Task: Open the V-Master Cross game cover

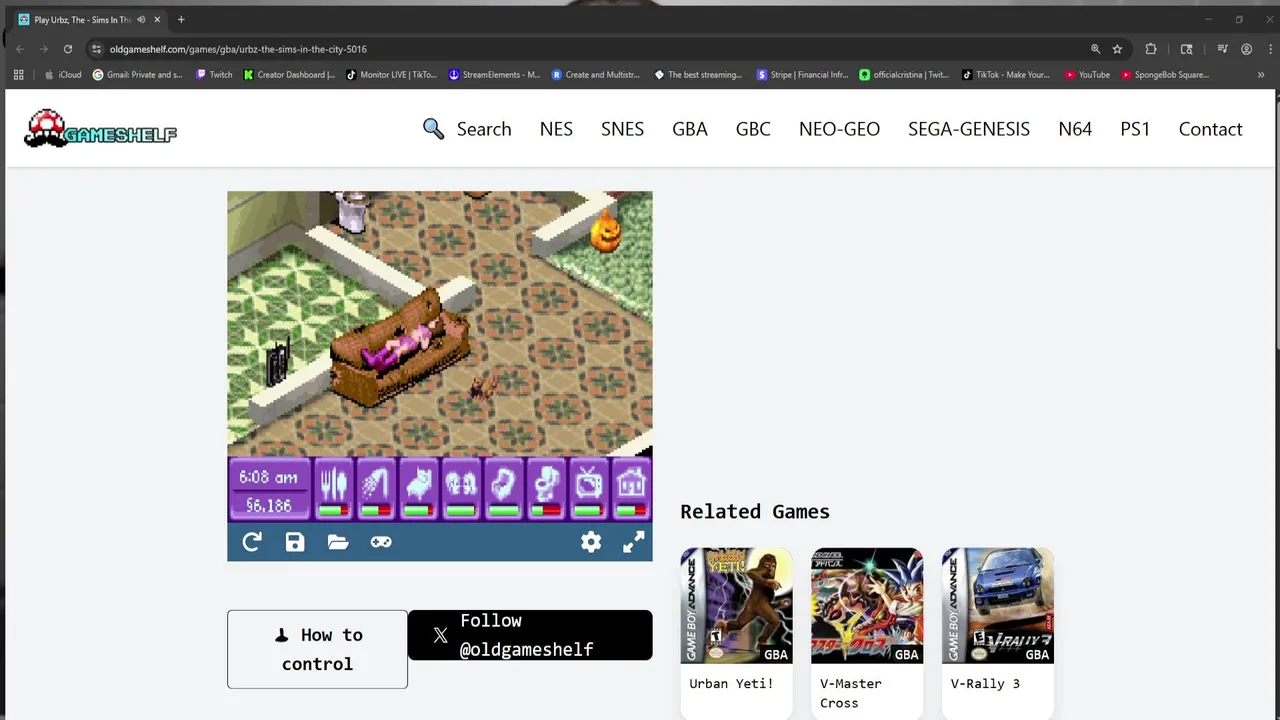Action: click(867, 605)
